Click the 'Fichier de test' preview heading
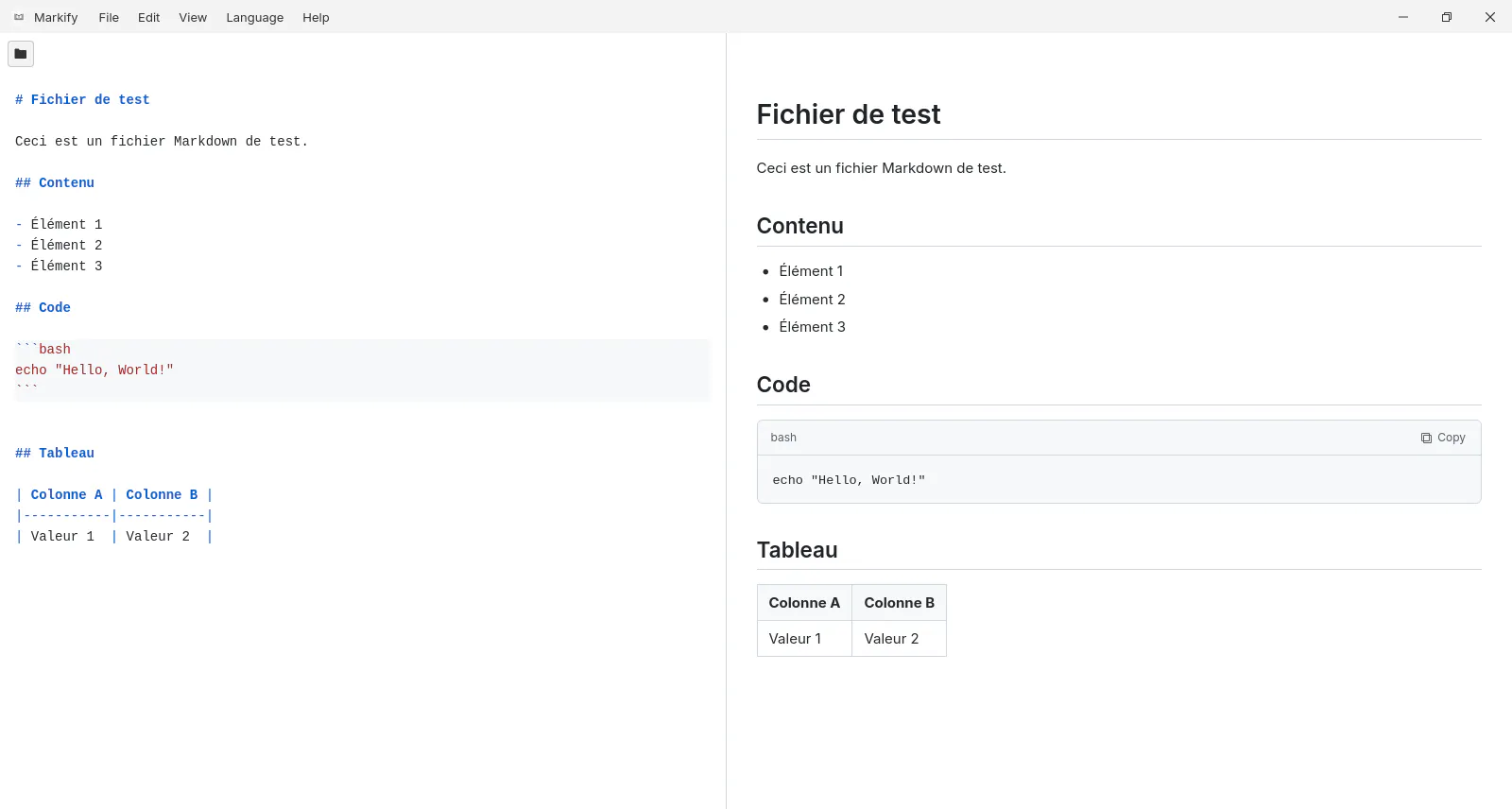 [x=849, y=114]
